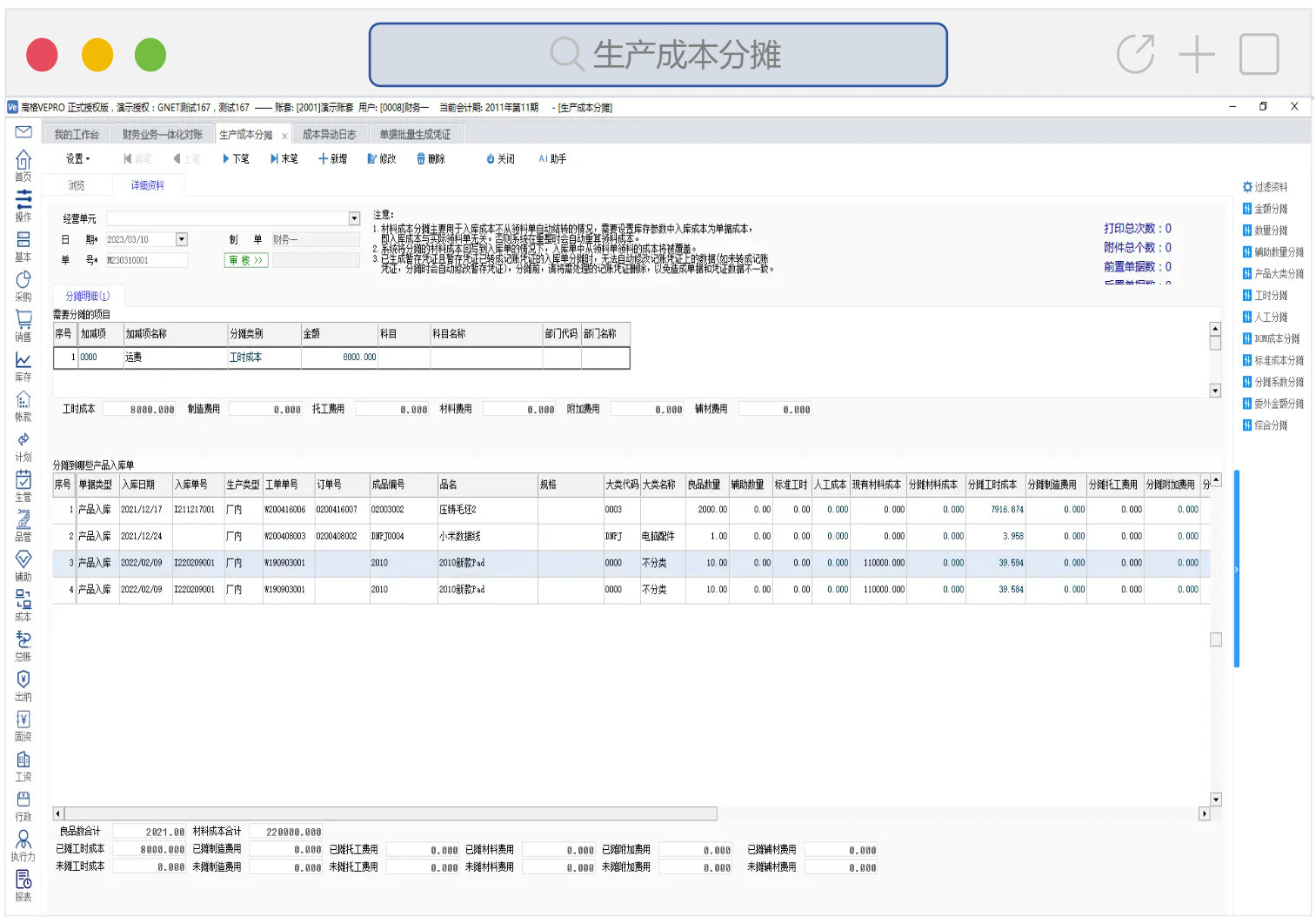This screenshot has width=1316, height=923.
Task: Choose 工时分摊 from the right panel
Action: 1270,296
